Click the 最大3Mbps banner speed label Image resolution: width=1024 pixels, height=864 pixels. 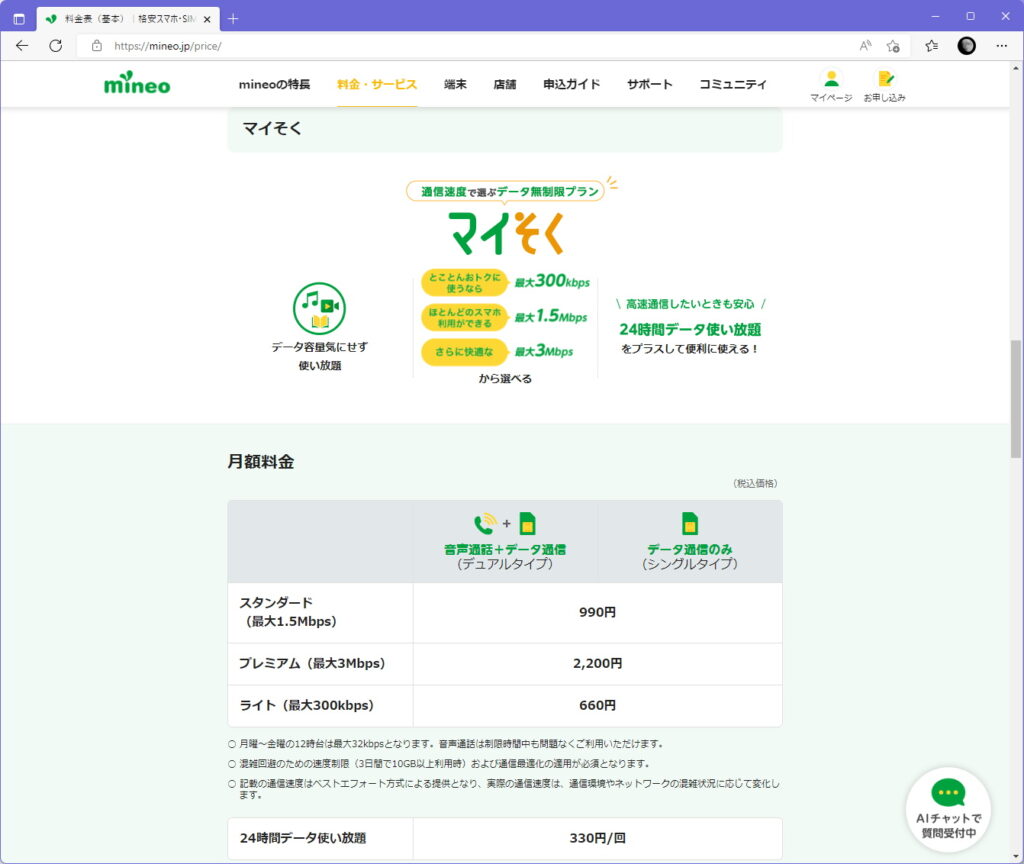543,351
